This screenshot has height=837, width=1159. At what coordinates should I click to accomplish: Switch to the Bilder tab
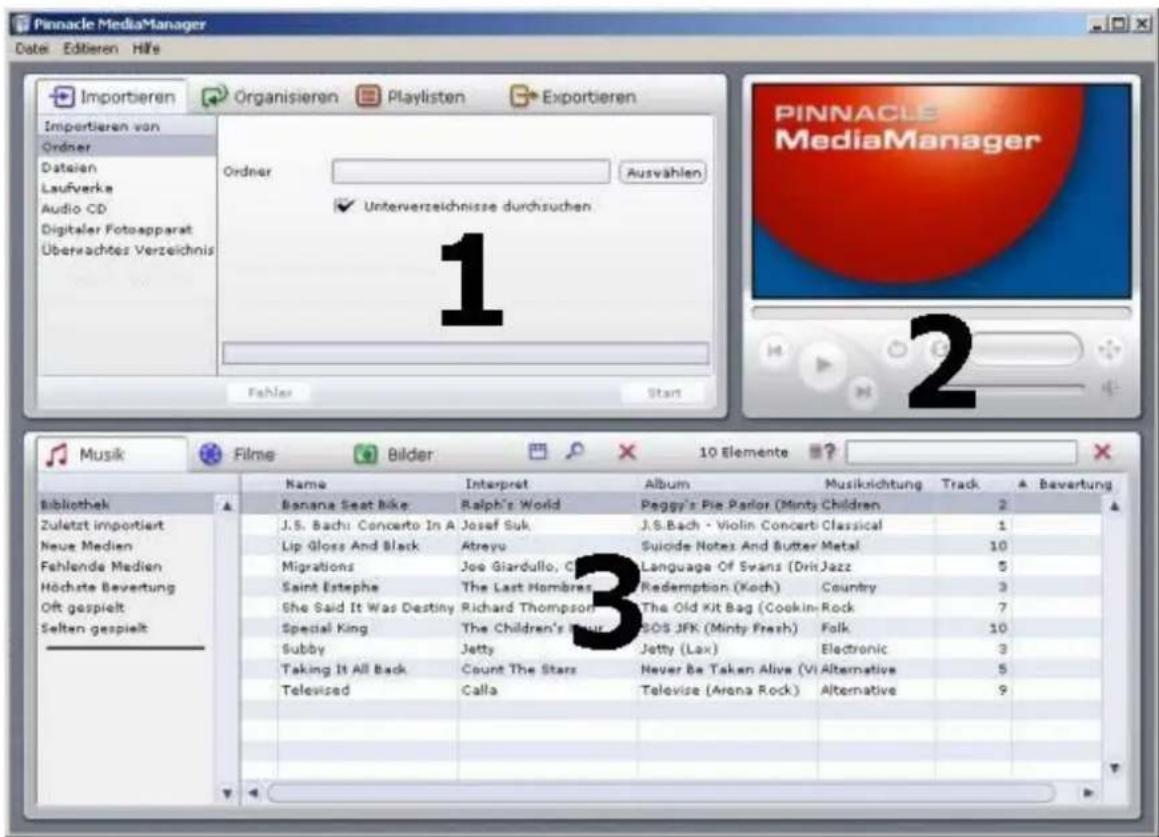click(x=394, y=455)
